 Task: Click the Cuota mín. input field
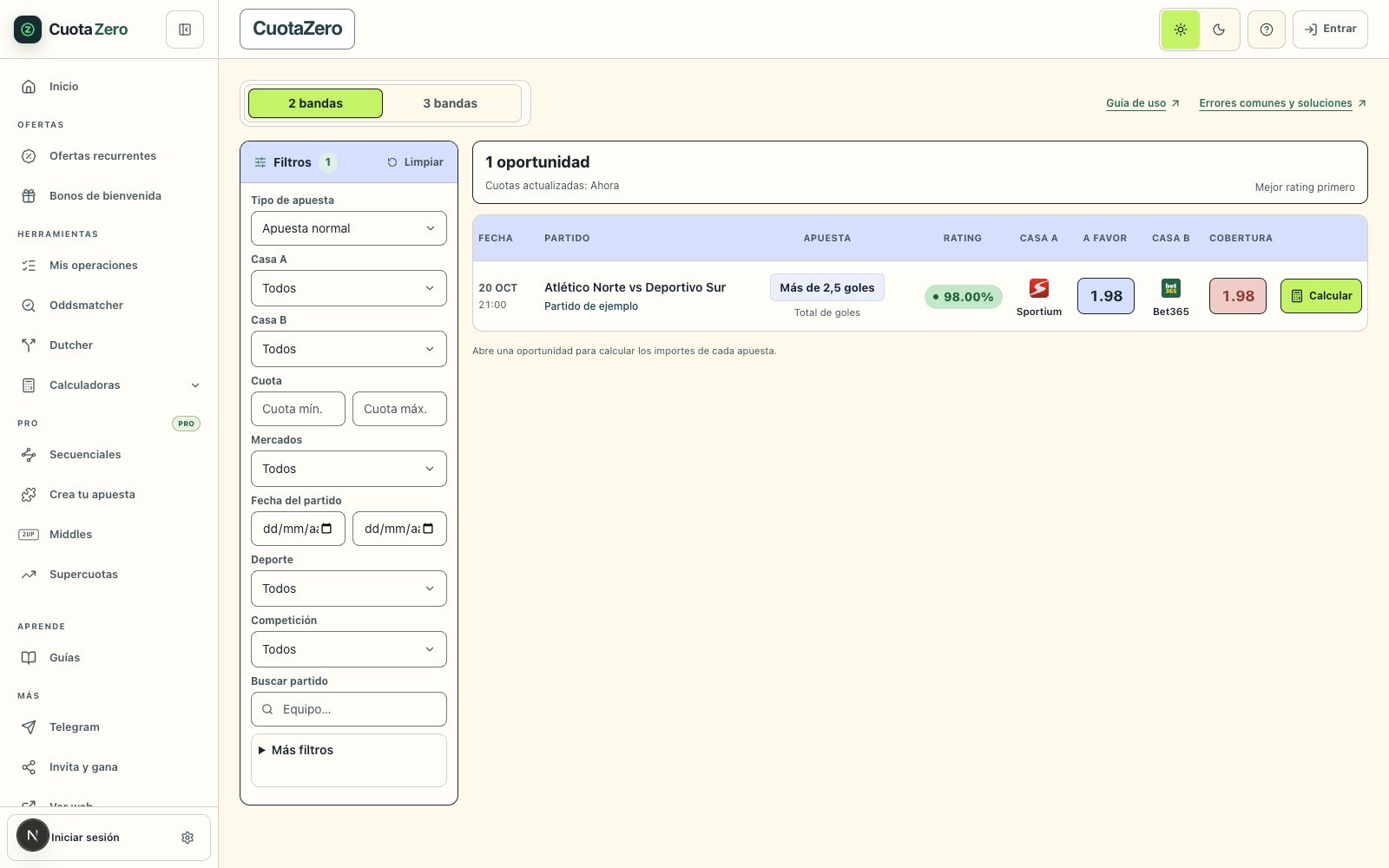pos(298,409)
